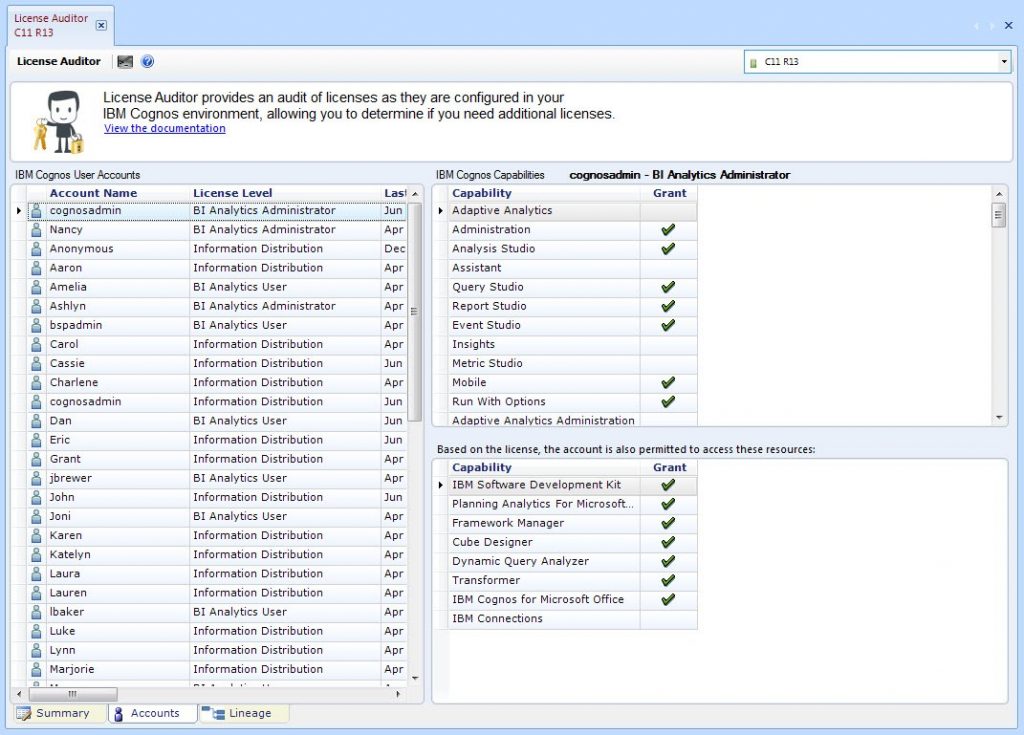The height and width of the screenshot is (735, 1024).
Task: Click the blue help question mark icon
Action: (x=148, y=61)
